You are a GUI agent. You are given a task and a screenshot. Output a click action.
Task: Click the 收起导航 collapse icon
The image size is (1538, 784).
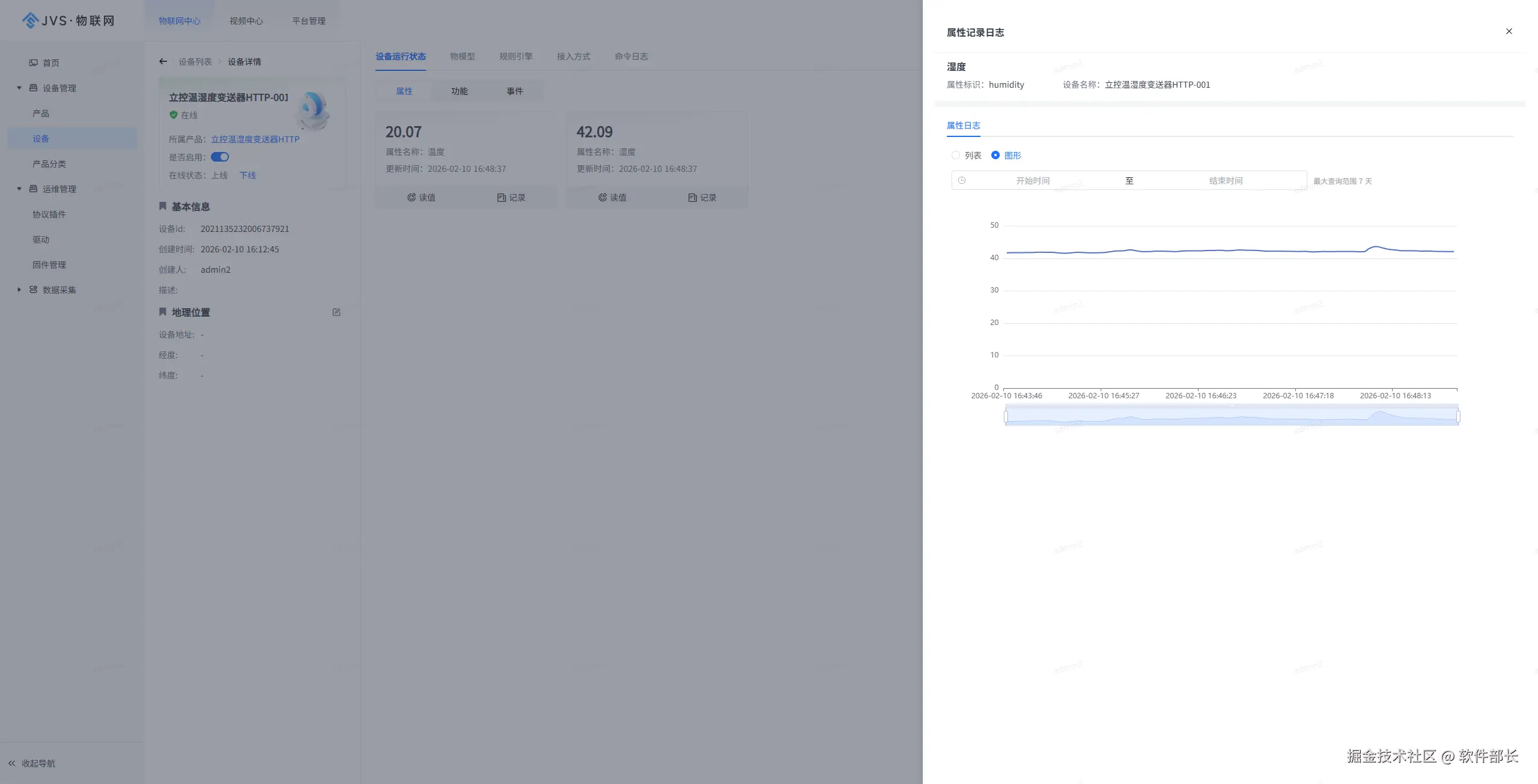point(12,763)
